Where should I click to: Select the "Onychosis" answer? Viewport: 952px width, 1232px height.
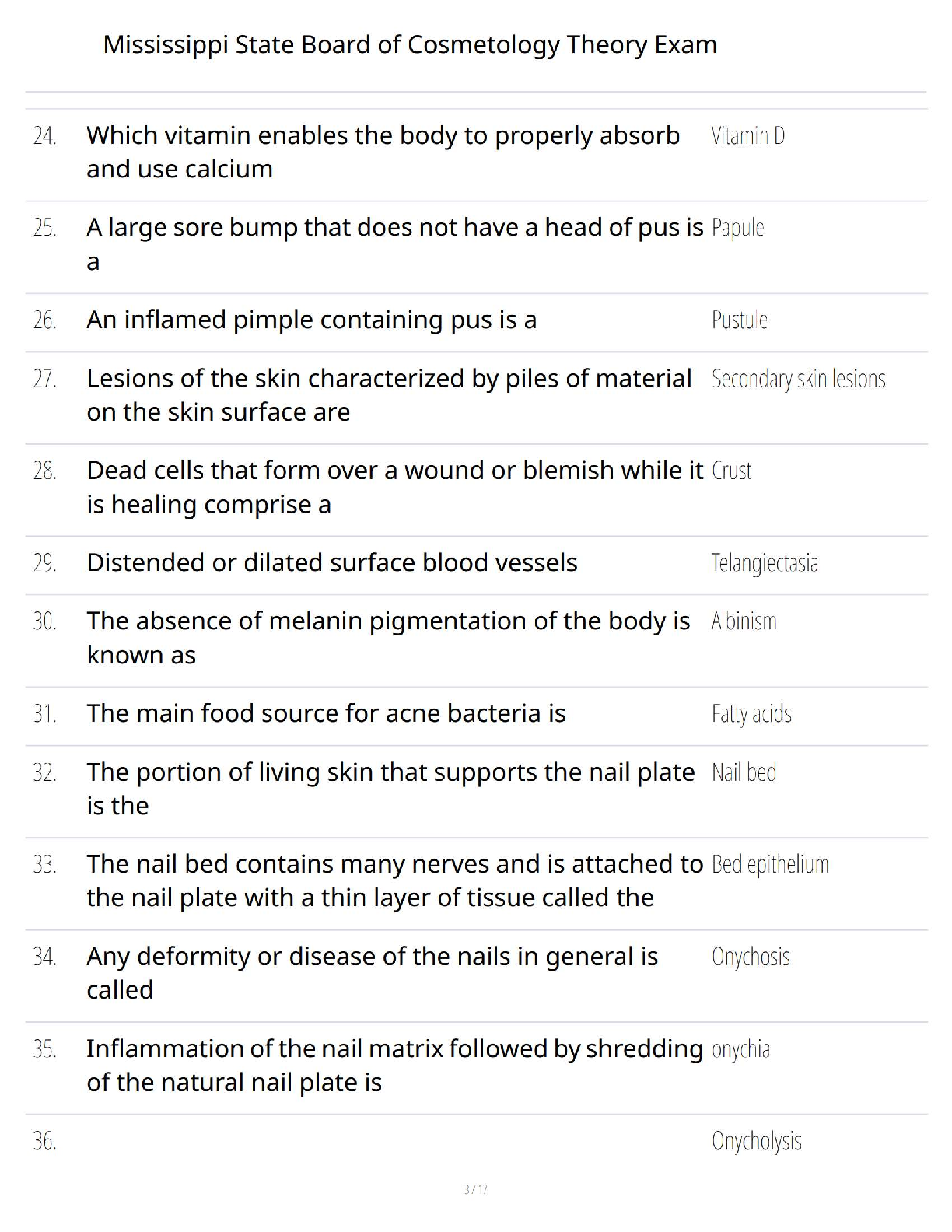(x=751, y=957)
